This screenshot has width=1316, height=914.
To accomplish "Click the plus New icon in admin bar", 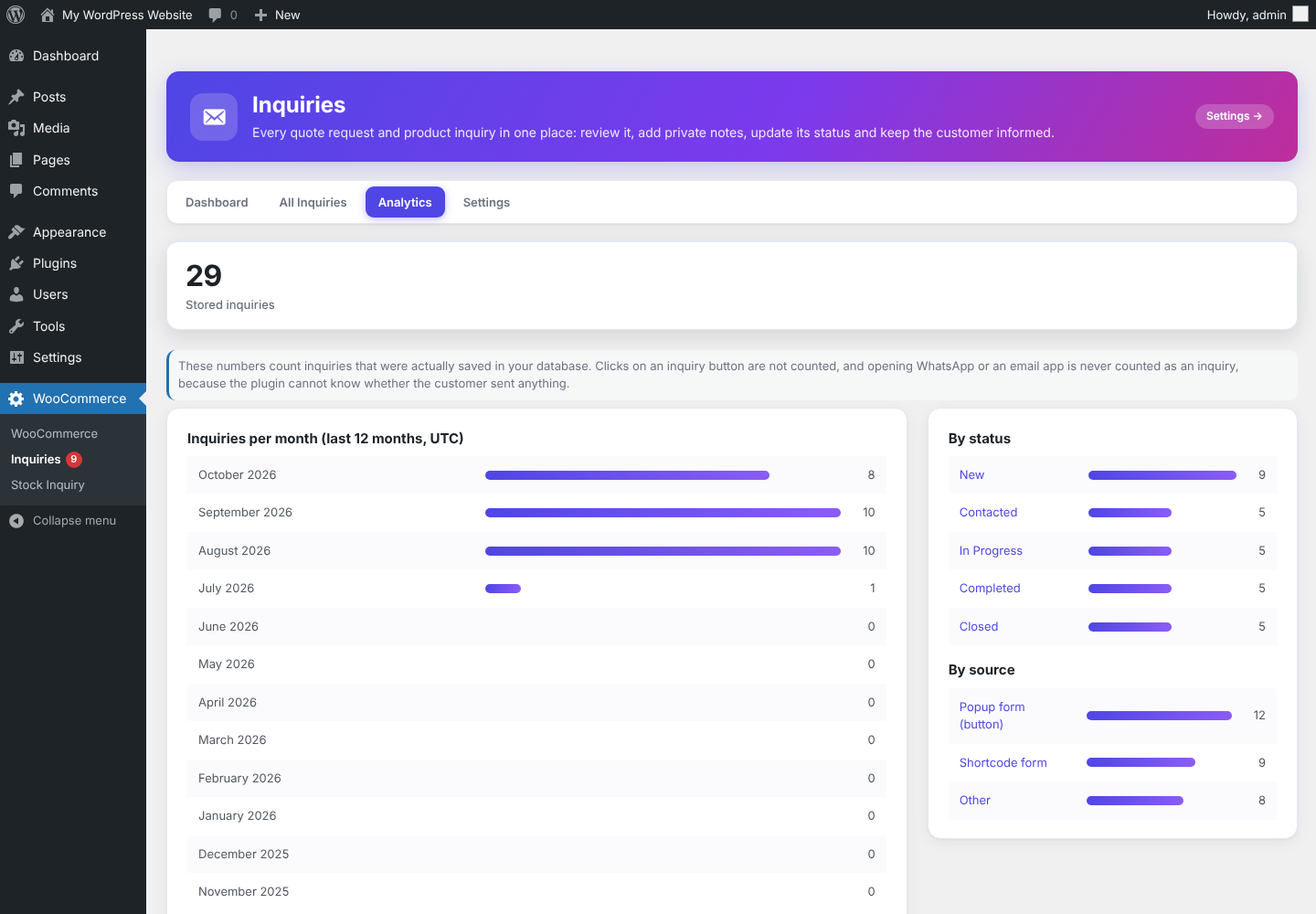I will click(x=260, y=15).
